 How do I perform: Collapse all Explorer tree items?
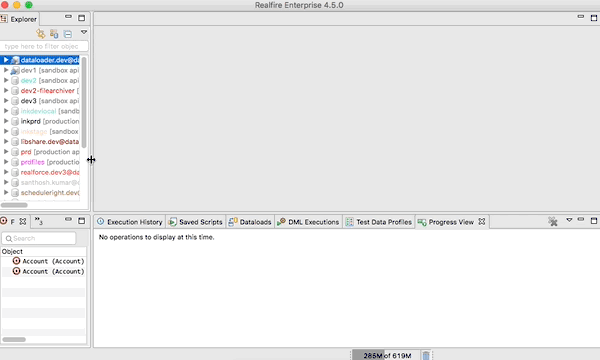[68, 34]
